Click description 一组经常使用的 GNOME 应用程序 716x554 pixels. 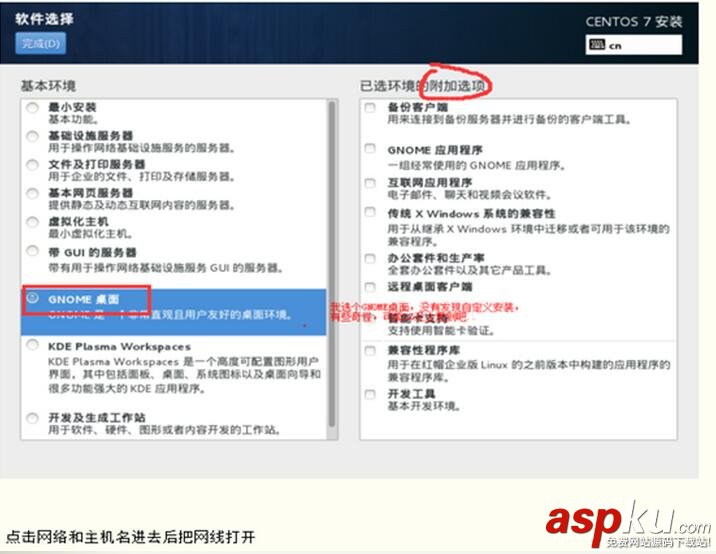pyautogui.click(x=477, y=165)
